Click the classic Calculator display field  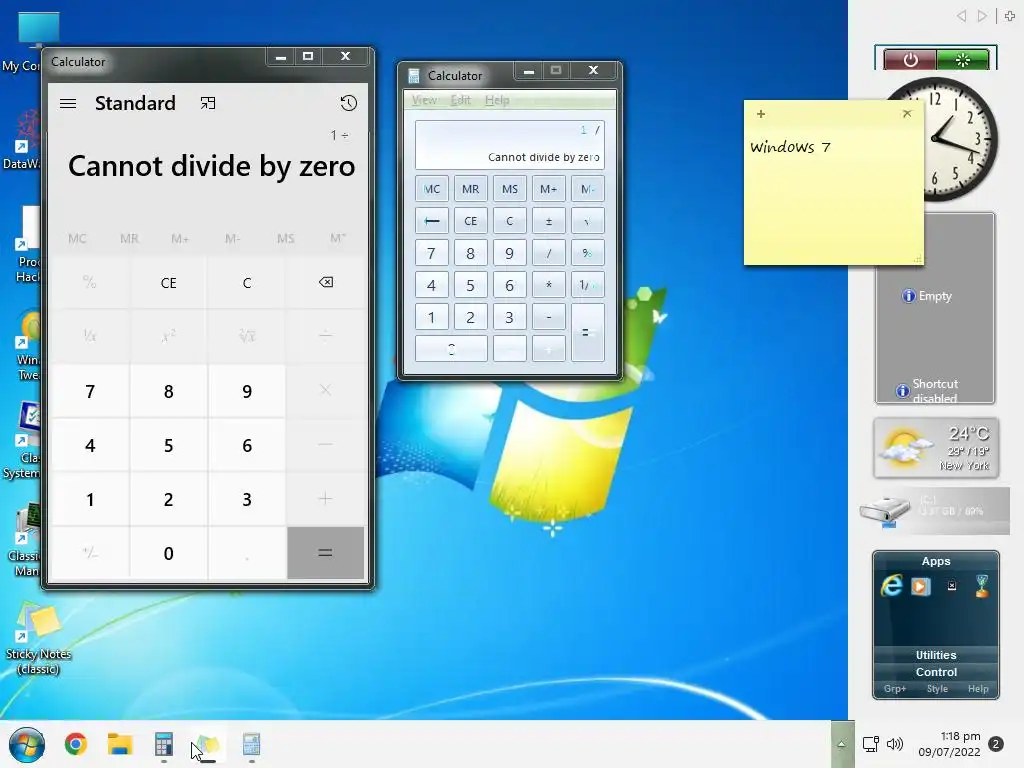point(509,144)
